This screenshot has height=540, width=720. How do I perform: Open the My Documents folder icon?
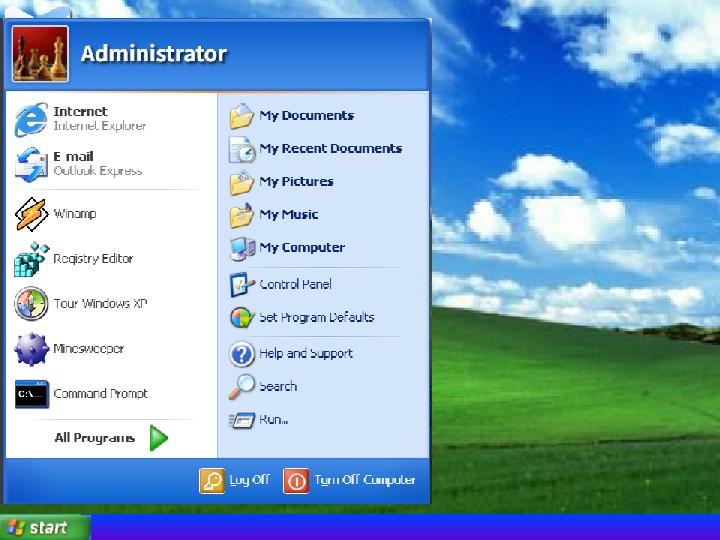(x=242, y=116)
